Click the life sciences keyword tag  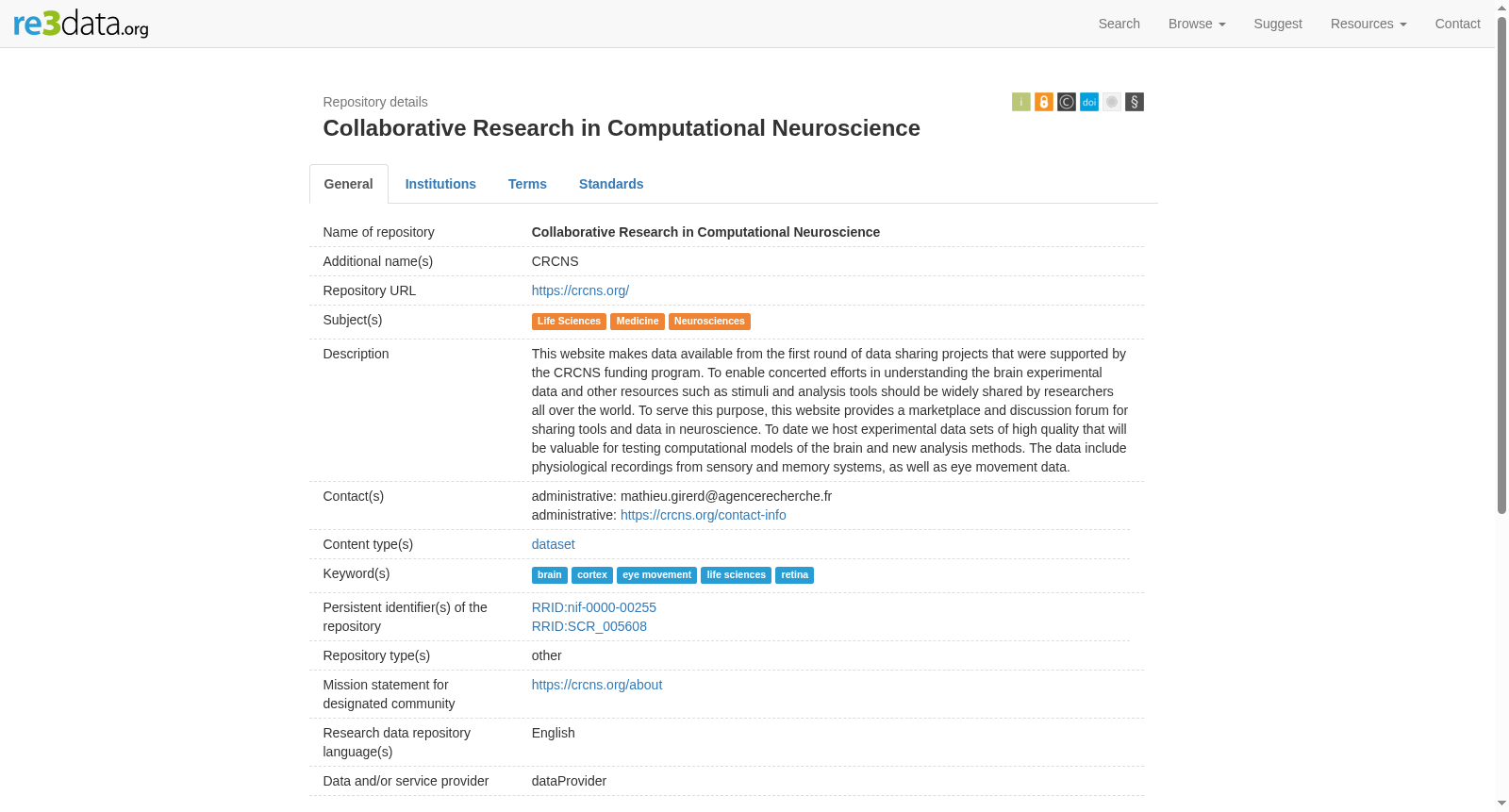coord(737,575)
